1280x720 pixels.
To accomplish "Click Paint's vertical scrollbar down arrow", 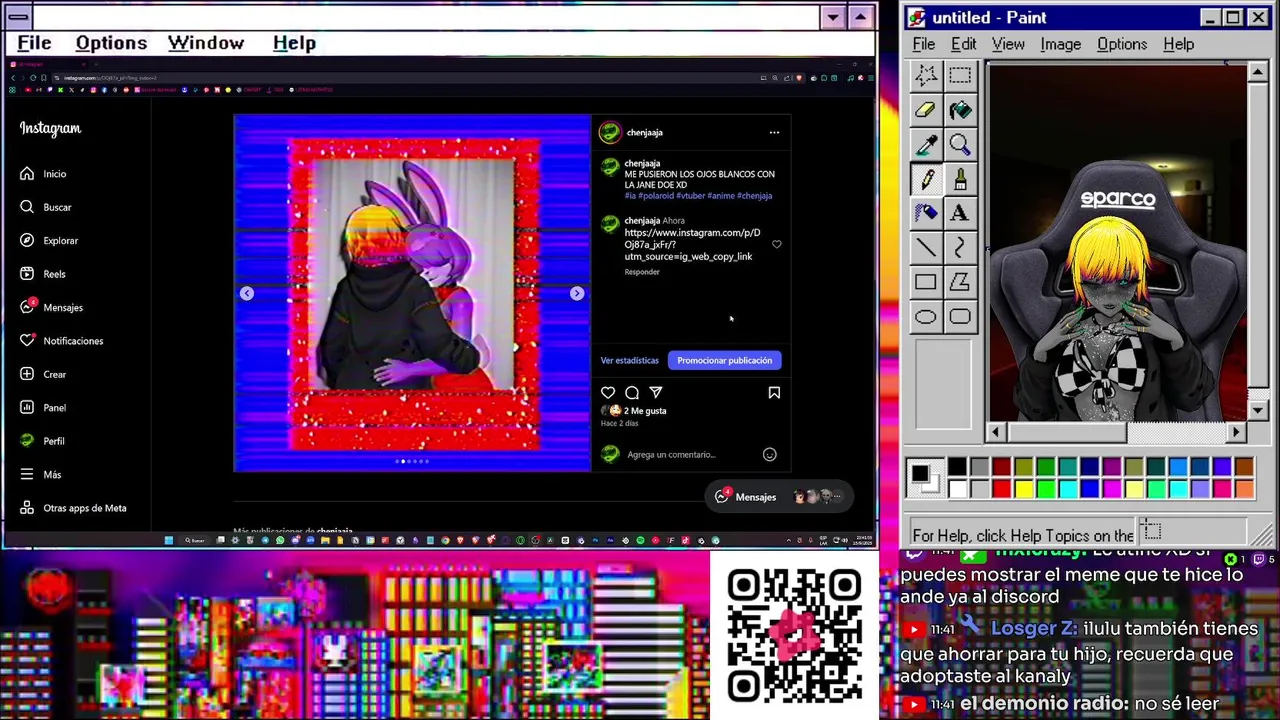I will click(x=1258, y=410).
